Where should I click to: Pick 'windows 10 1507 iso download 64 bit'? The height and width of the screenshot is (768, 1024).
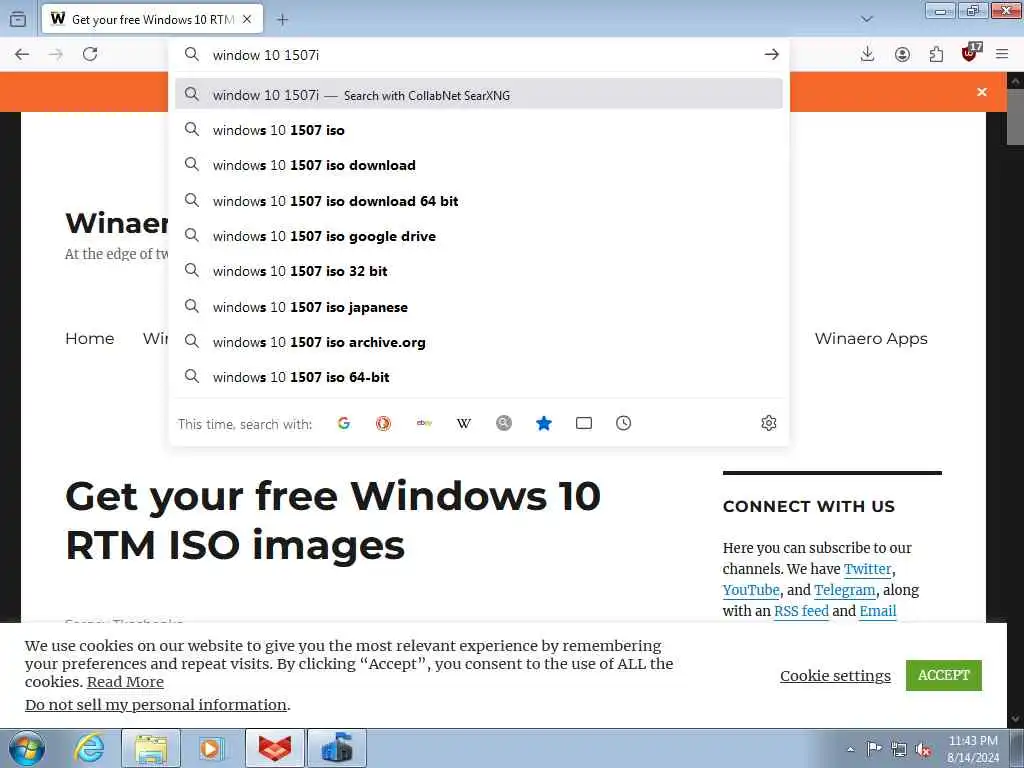(479, 201)
